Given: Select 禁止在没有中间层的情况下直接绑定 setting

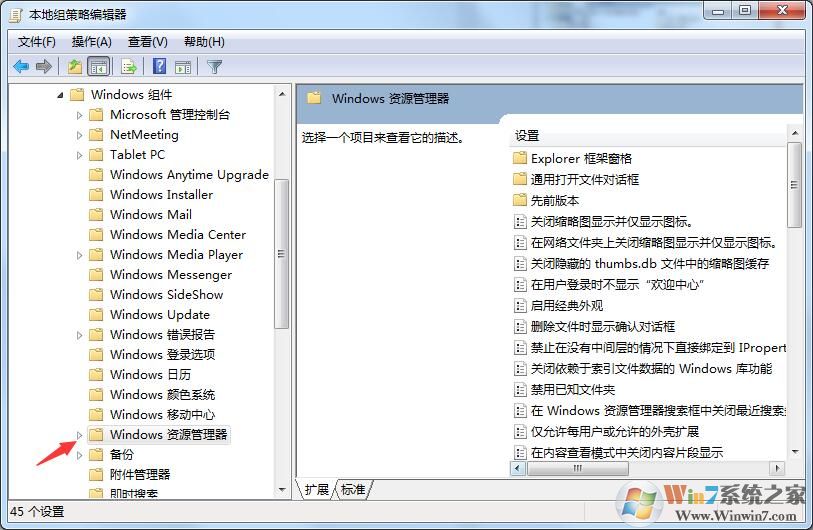Looking at the screenshot, I should 658,347.
